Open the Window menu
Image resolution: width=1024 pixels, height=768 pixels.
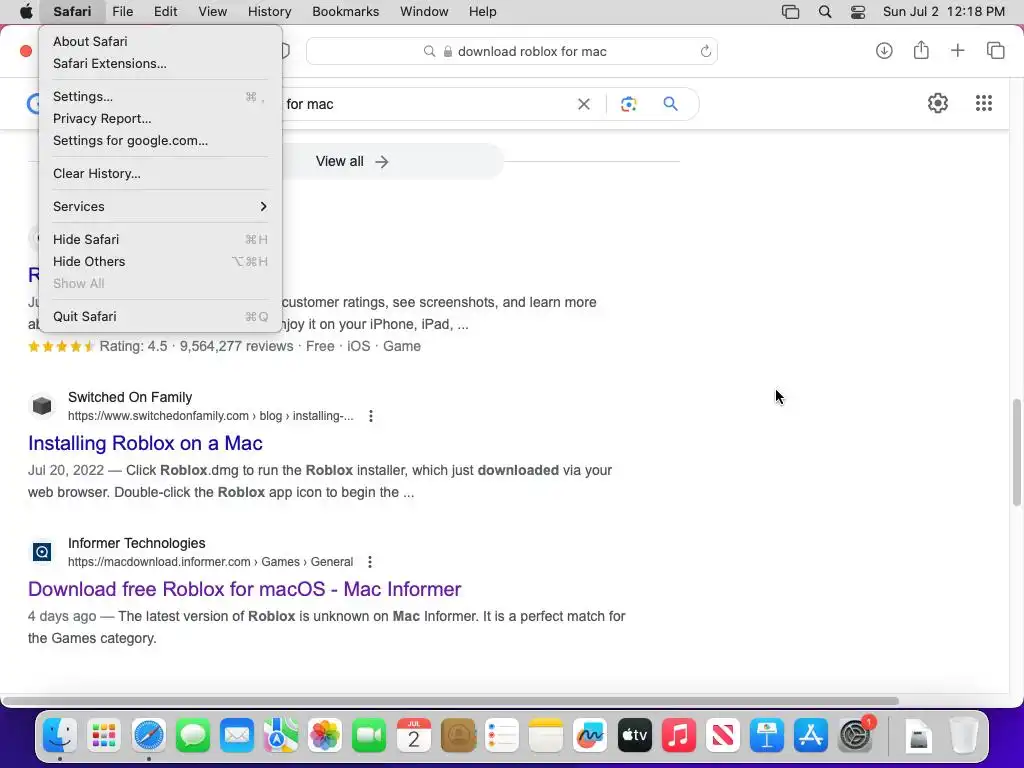pos(424,12)
